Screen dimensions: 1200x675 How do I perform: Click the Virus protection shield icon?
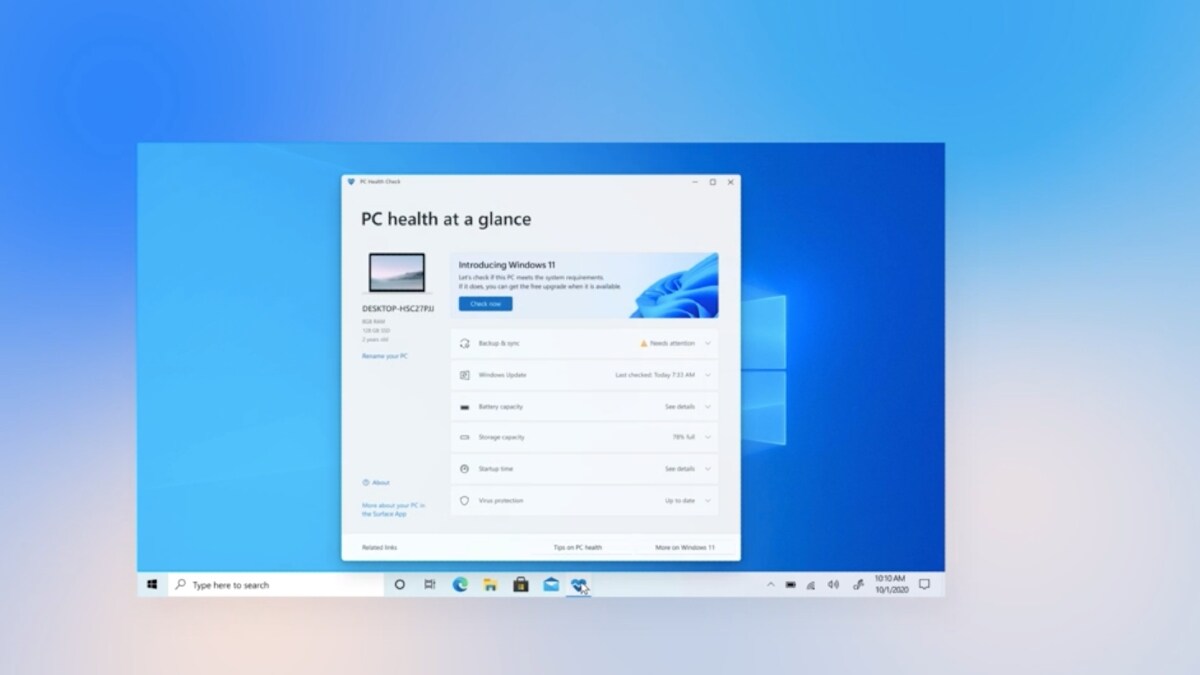(x=463, y=501)
